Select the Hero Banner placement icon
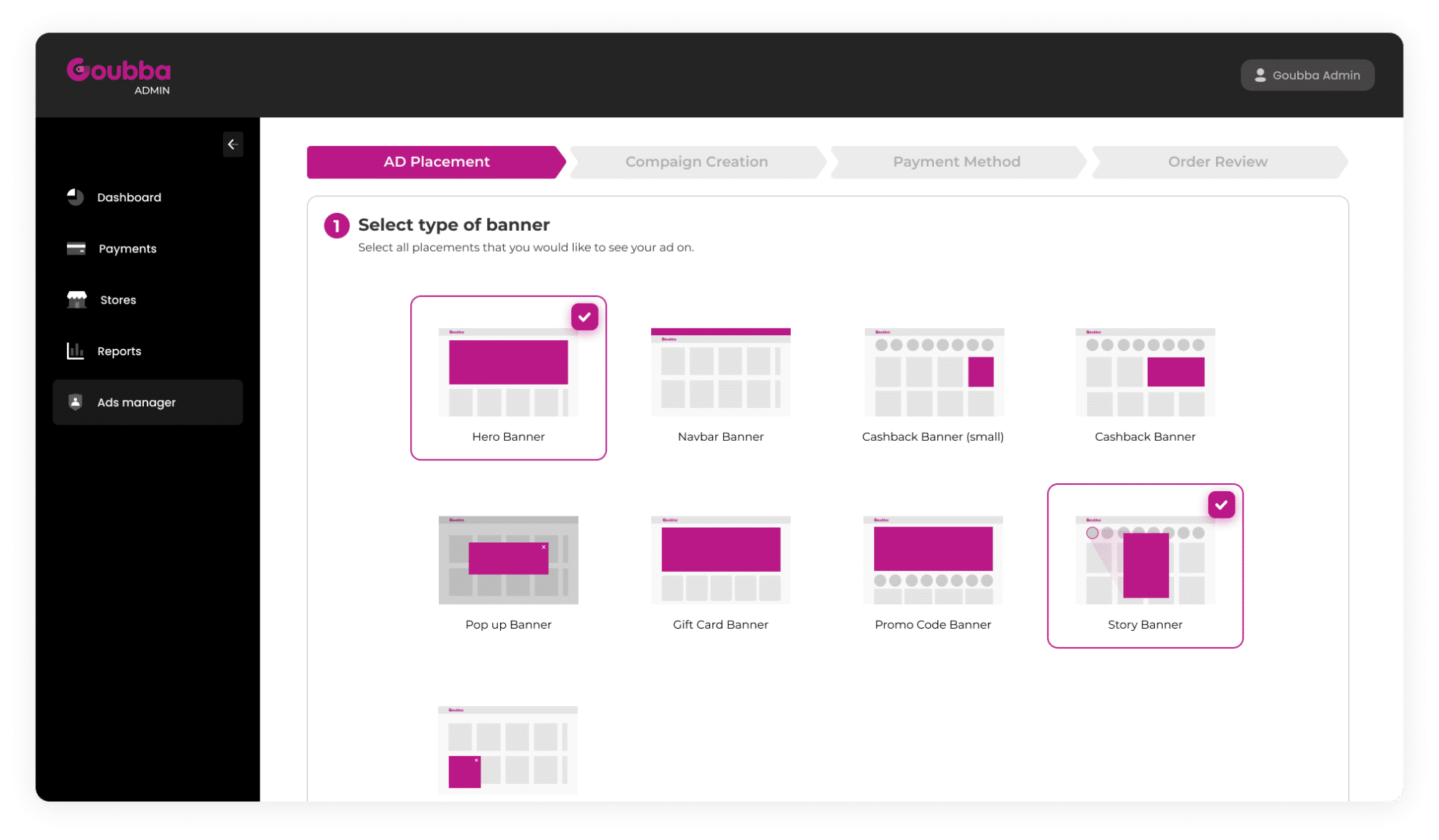Viewport: 1439px width, 840px height. coord(508,370)
